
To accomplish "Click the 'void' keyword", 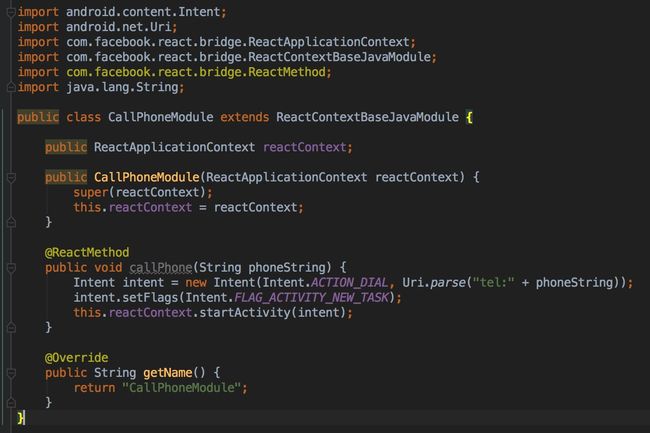I will click(108, 268).
